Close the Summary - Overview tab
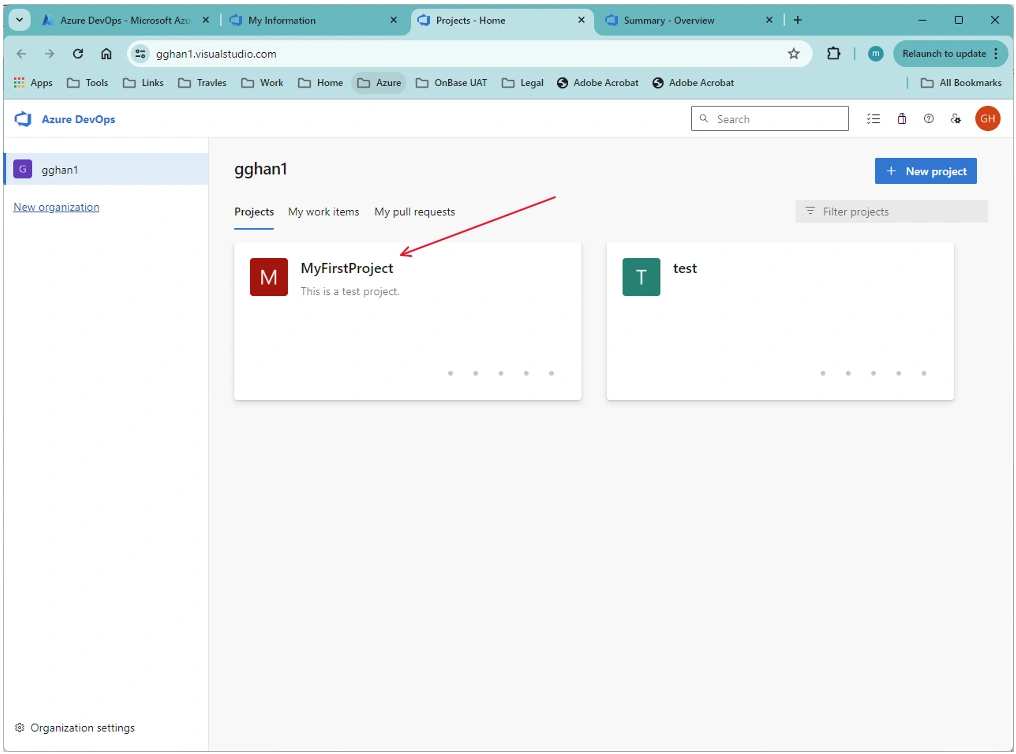The image size is (1016, 754). (769, 20)
